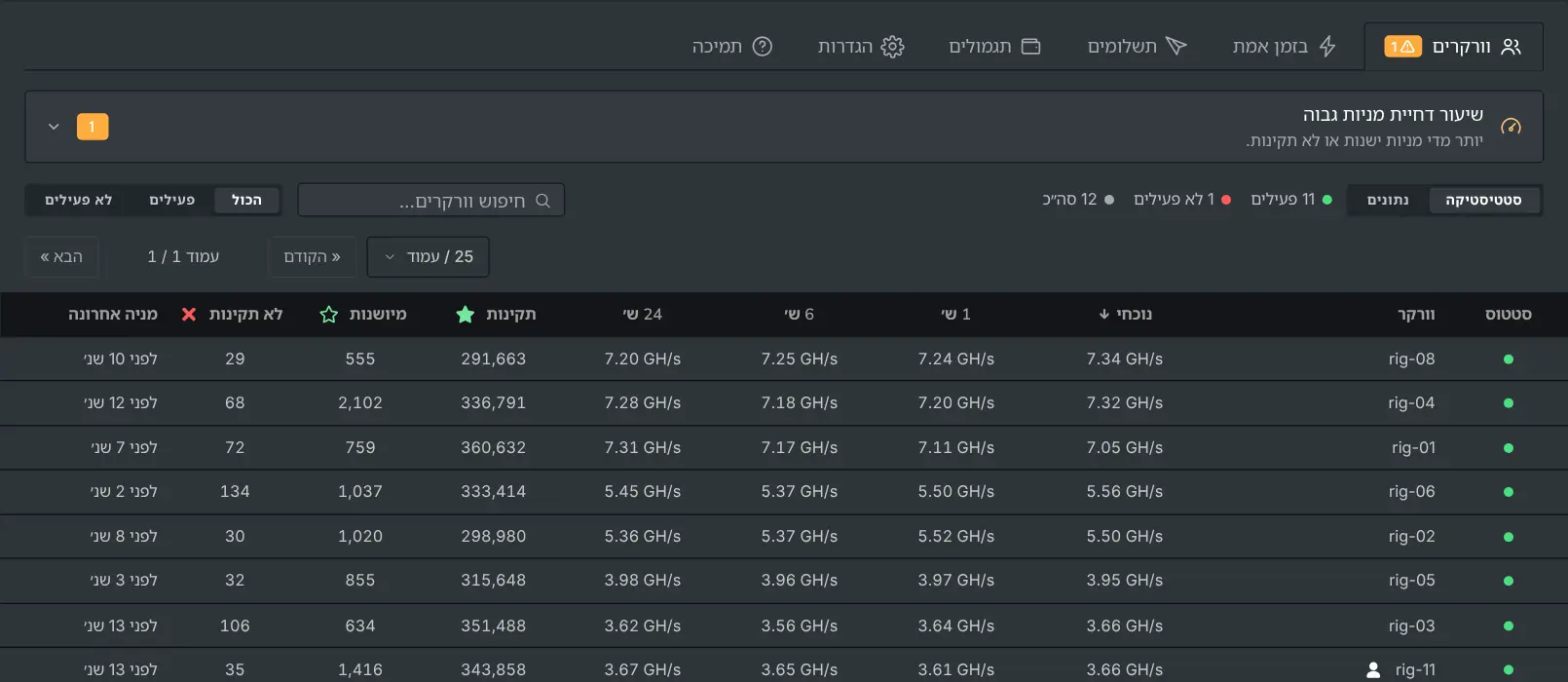Click the rewards wallet icon
Viewport: 1568px width, 682px height.
tap(1030, 47)
